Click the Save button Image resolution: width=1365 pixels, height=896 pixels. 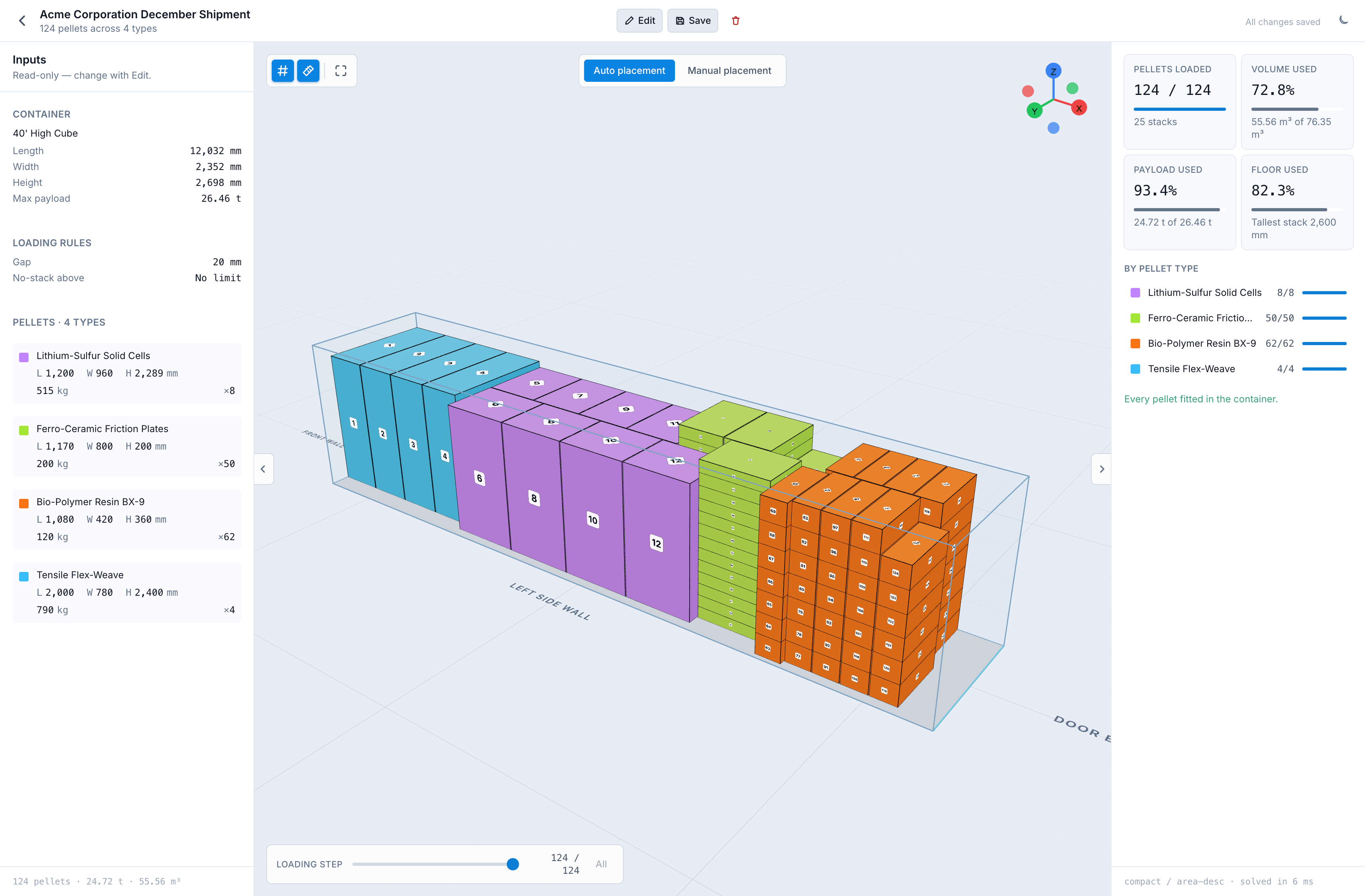point(692,21)
